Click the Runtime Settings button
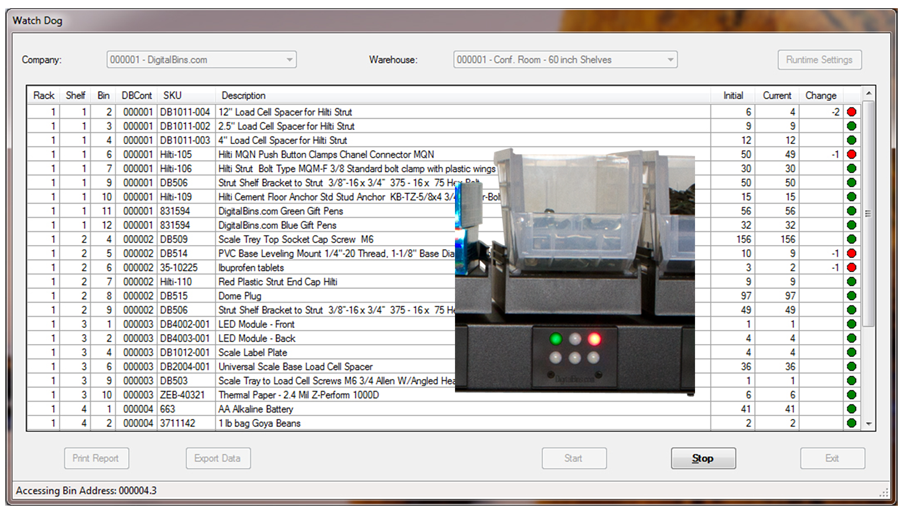 pyautogui.click(x=819, y=60)
